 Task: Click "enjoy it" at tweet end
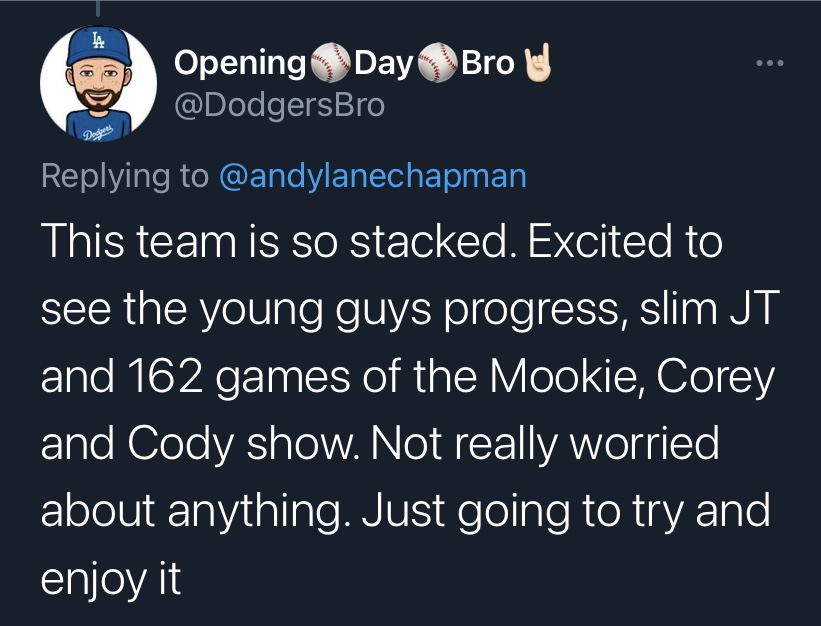(x=111, y=580)
